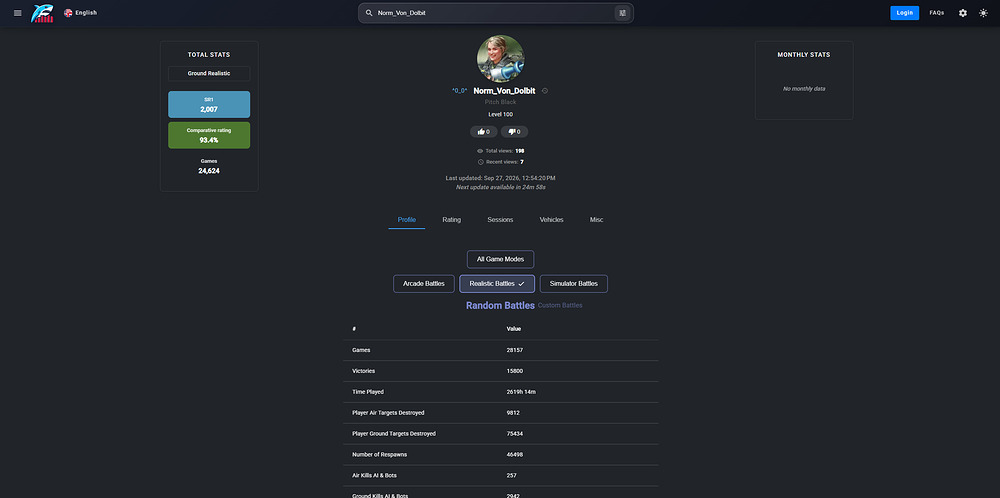1000x498 pixels.
Task: Open the hamburger navigation menu
Action: point(17,13)
